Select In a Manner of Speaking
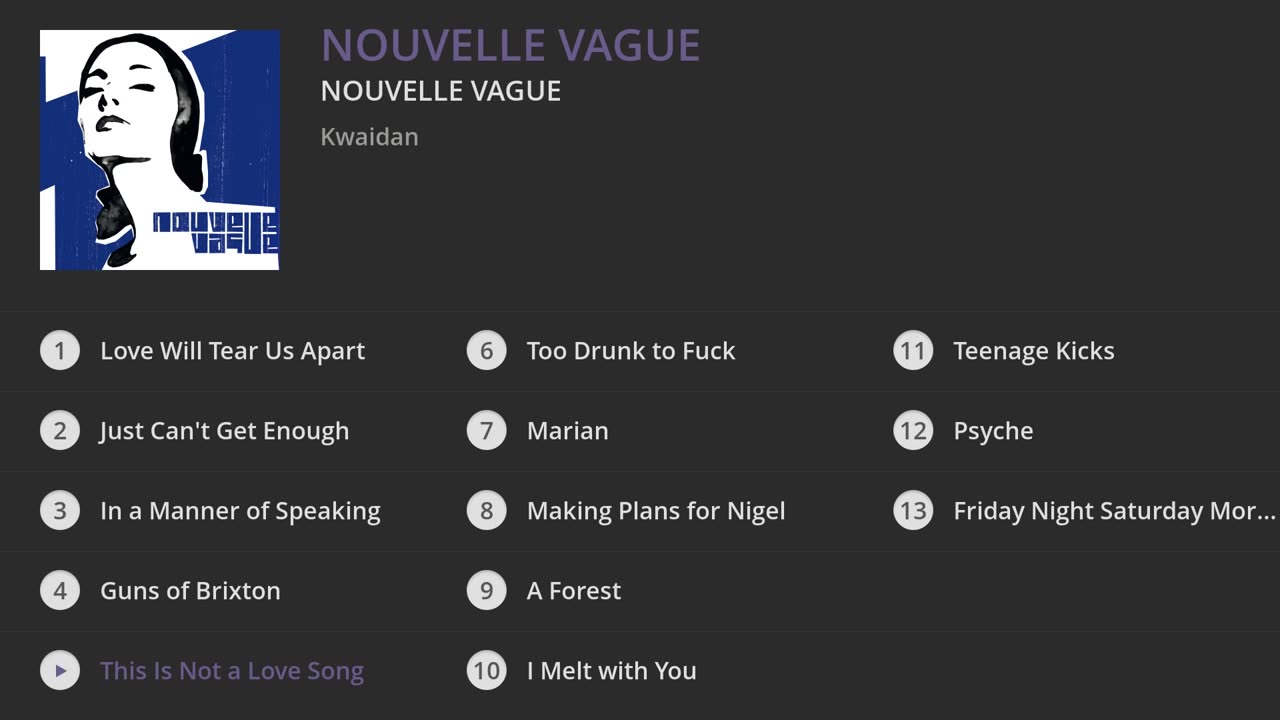The width and height of the screenshot is (1280, 720). tap(240, 511)
